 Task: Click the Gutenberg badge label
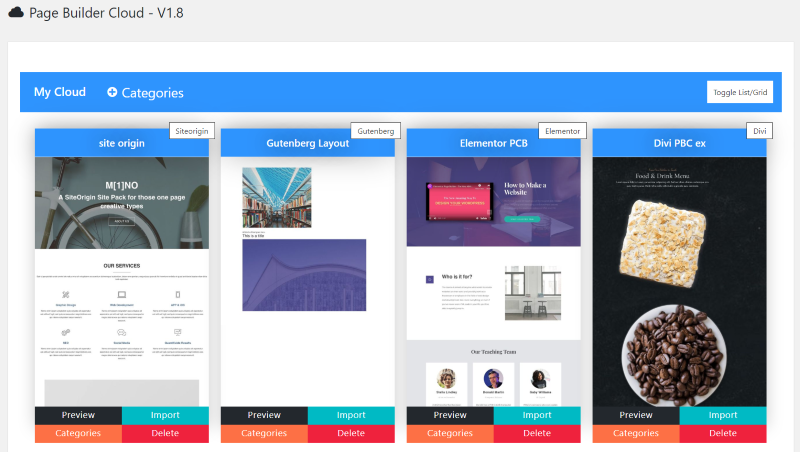(376, 131)
